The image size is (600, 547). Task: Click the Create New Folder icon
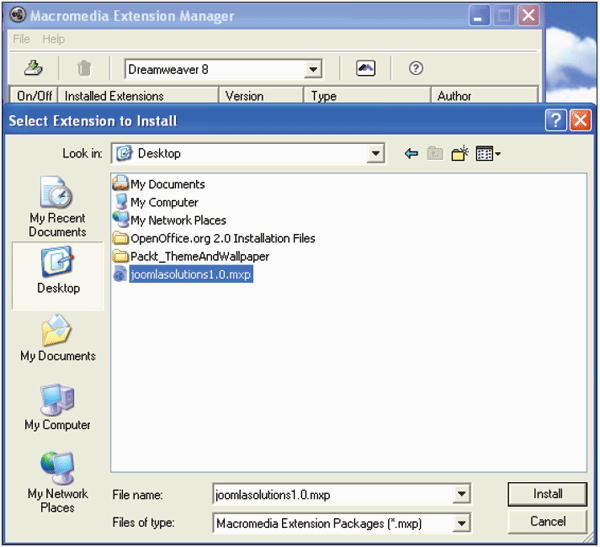coord(460,154)
